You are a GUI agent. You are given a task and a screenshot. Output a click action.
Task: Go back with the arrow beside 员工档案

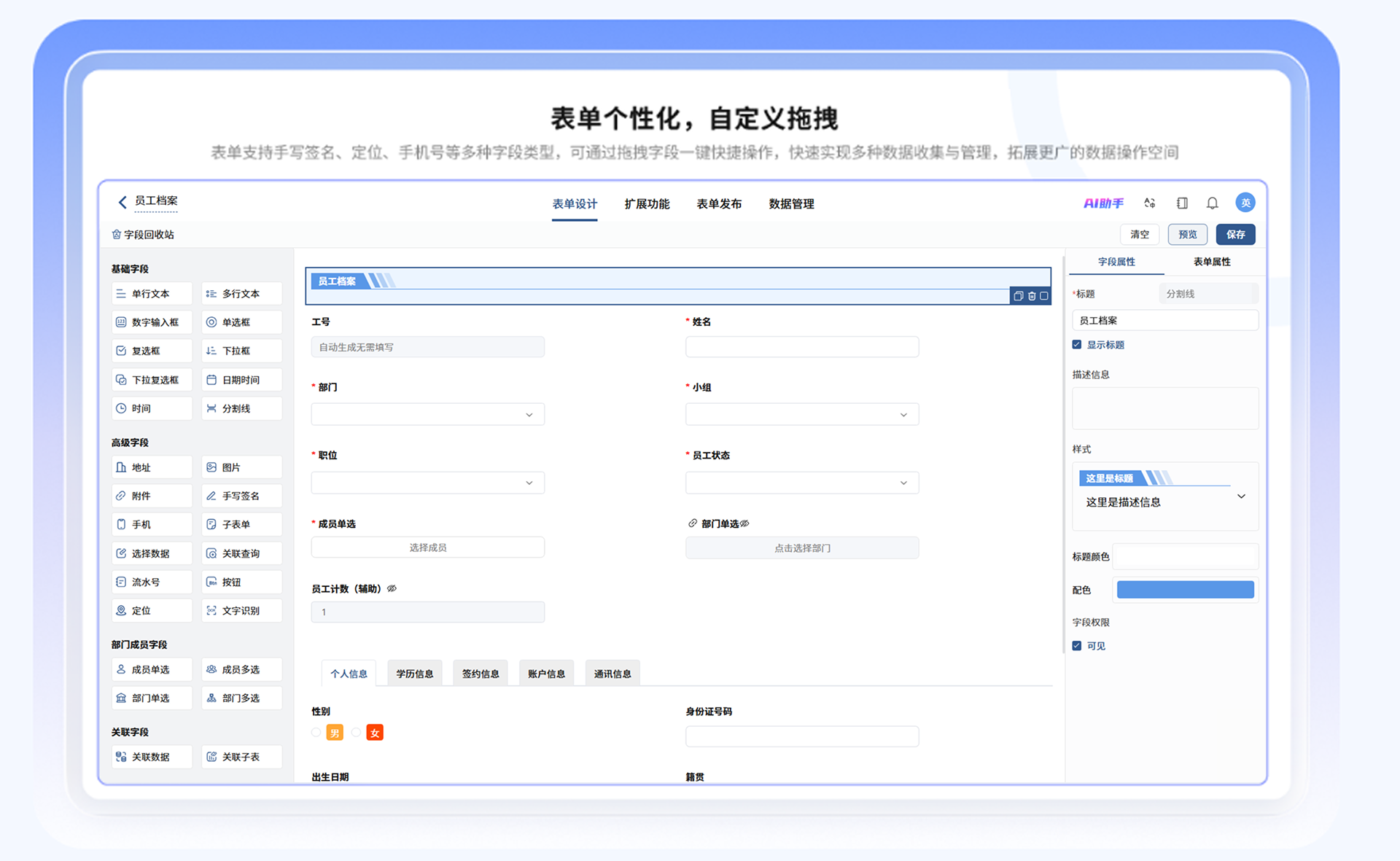click(122, 202)
